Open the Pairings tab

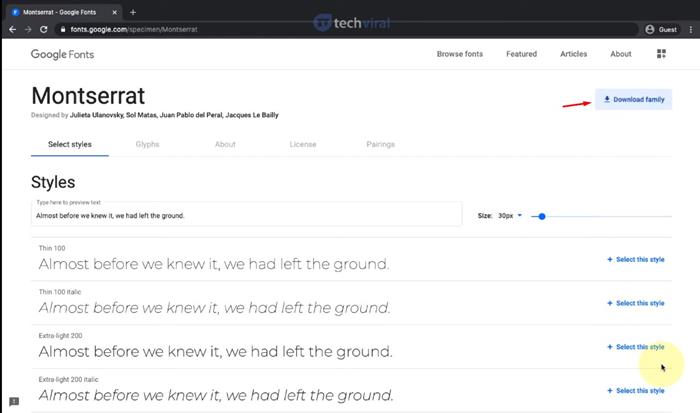(x=380, y=144)
